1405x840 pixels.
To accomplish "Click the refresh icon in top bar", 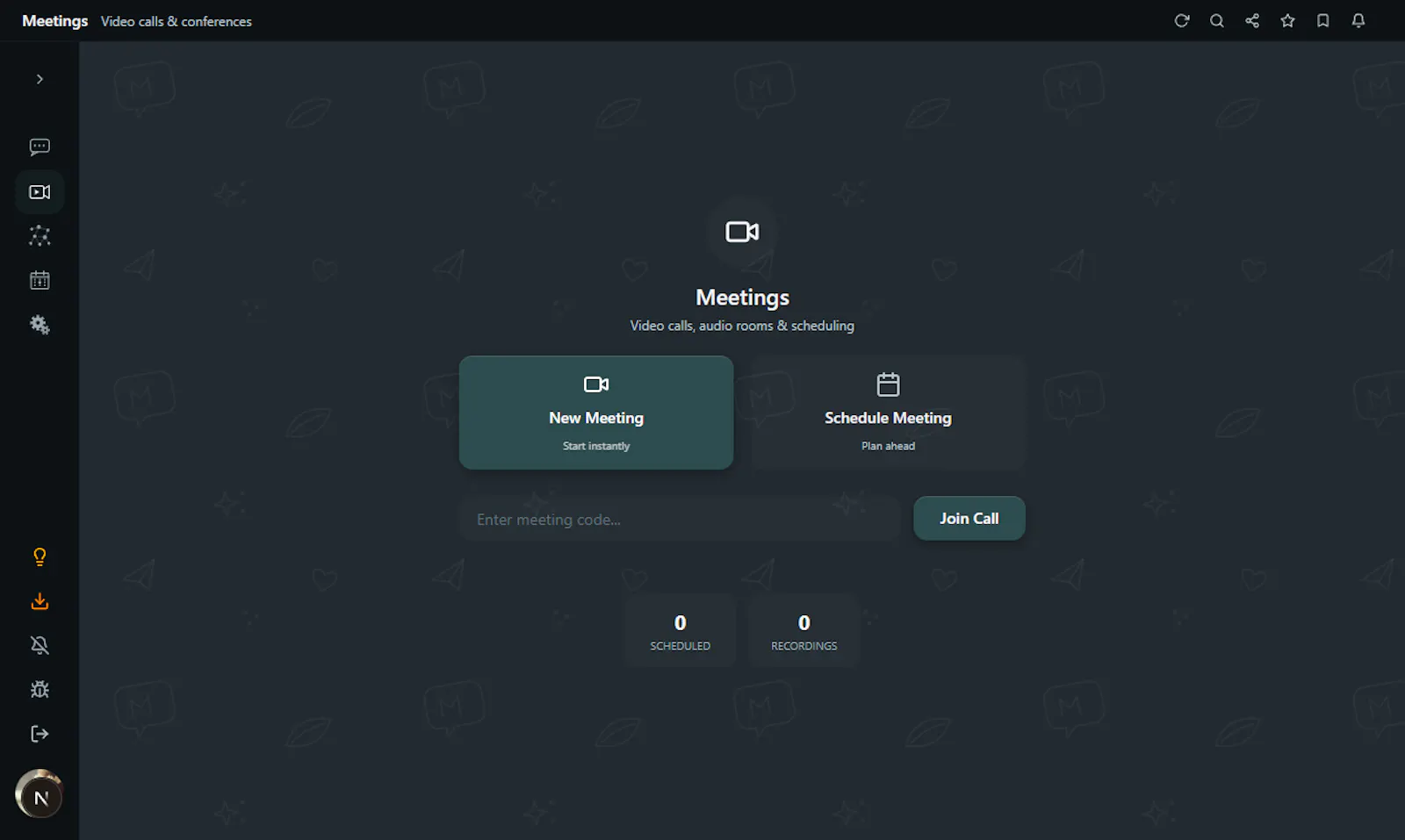I will (1182, 21).
